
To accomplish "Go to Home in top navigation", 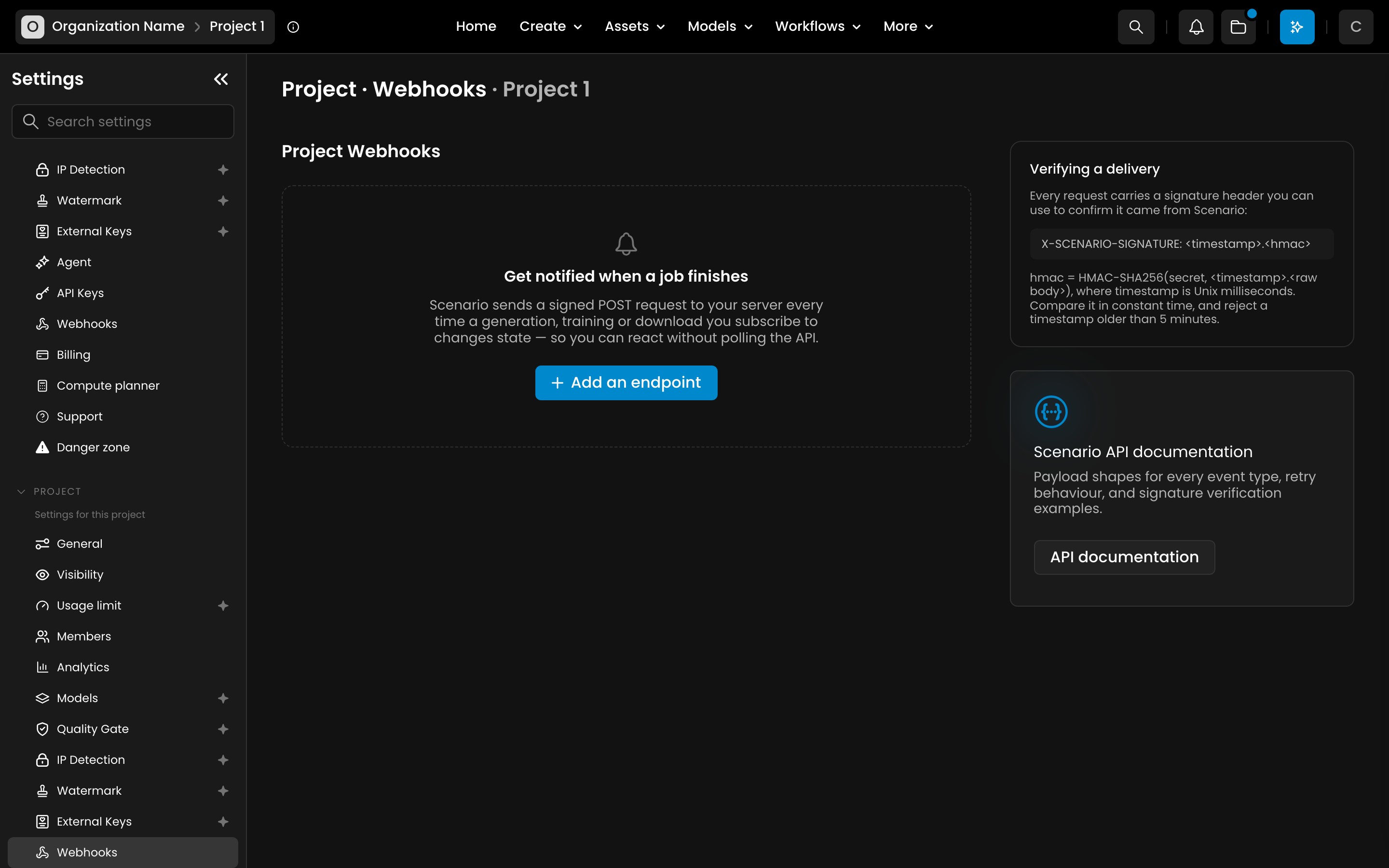I will [x=476, y=27].
